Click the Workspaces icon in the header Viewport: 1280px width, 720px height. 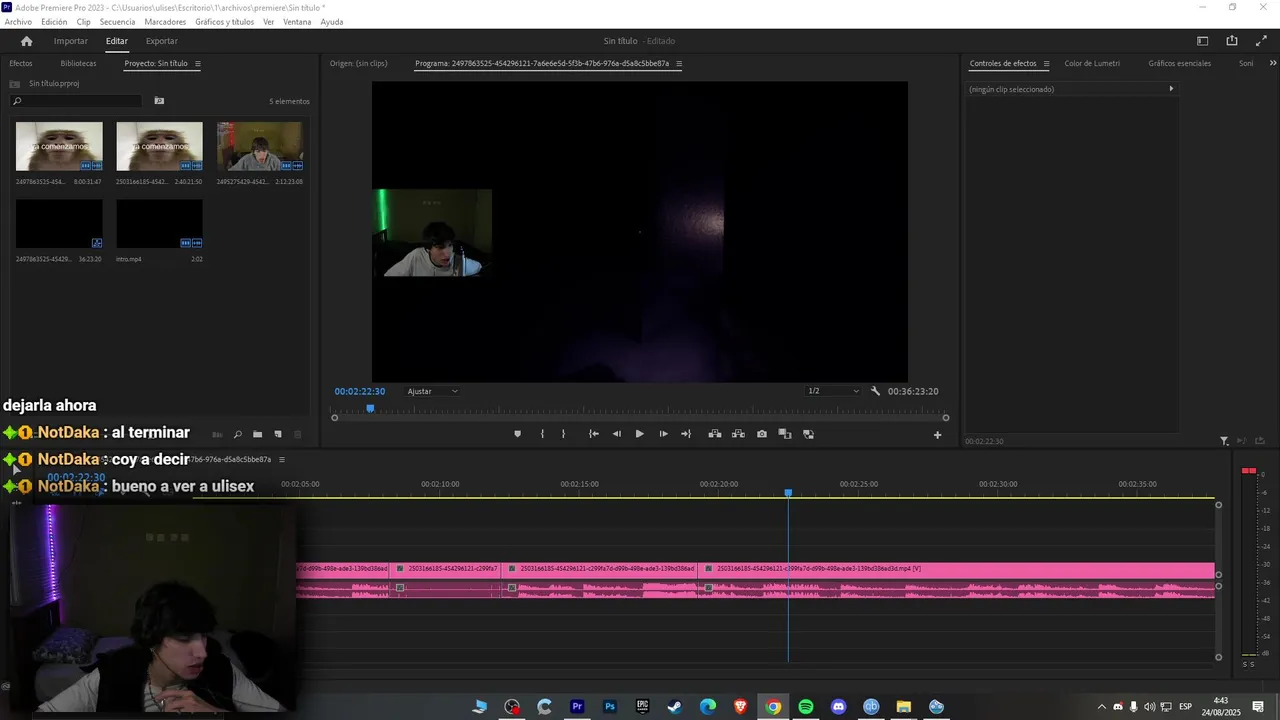(x=1203, y=41)
